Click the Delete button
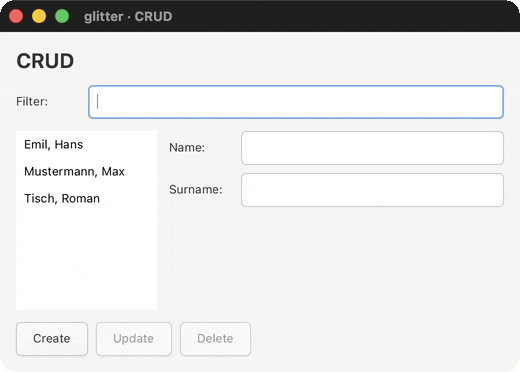 215,339
